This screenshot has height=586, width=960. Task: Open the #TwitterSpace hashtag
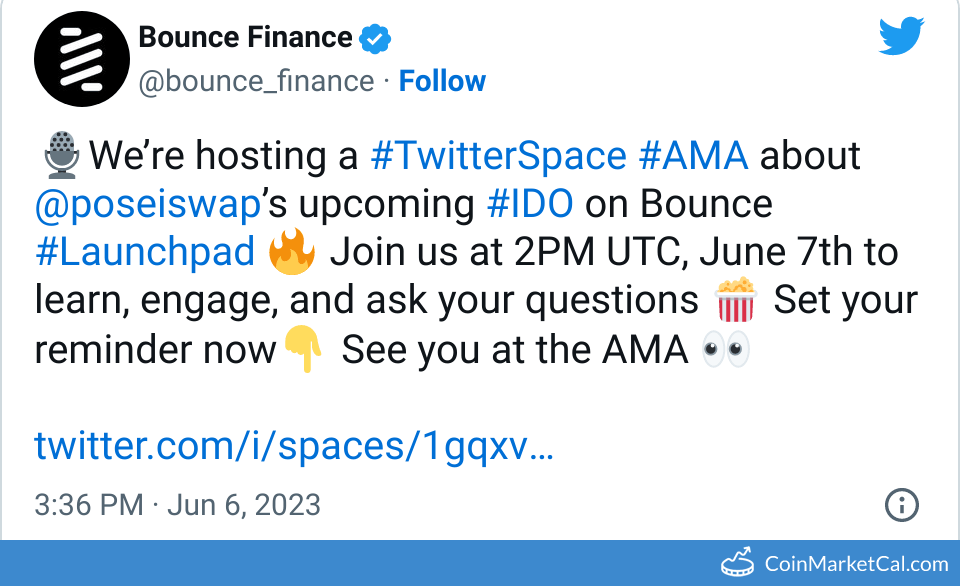pyautogui.click(x=498, y=156)
